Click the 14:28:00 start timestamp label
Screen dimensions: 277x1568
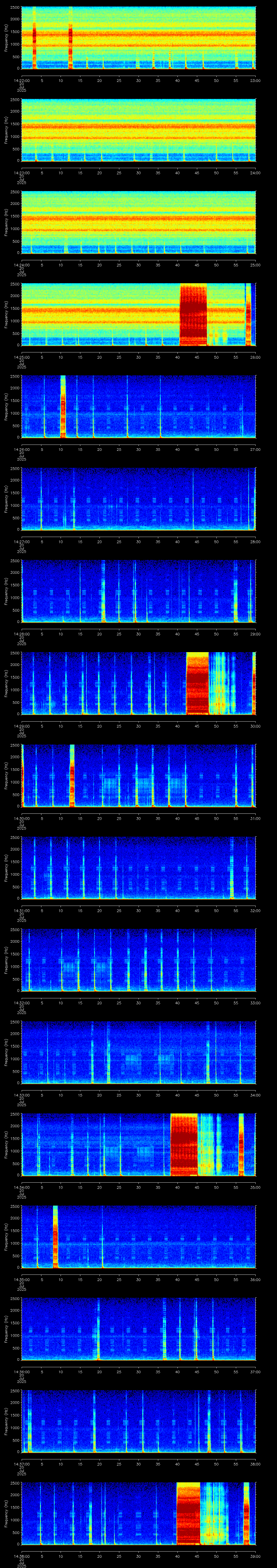[x=21, y=634]
